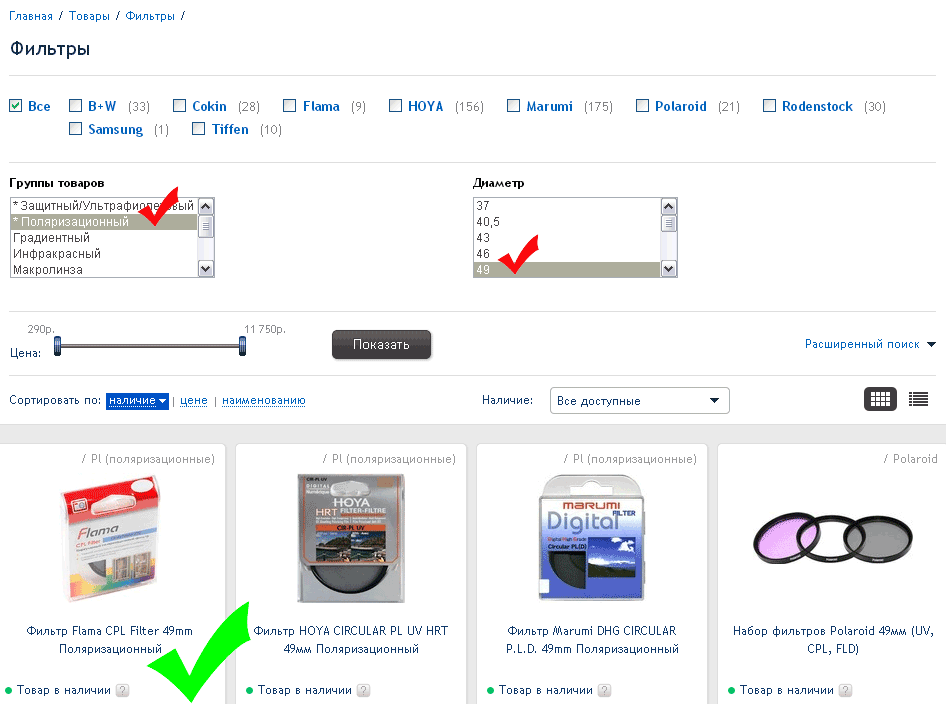Expand Расширенный поиск advanced search
This screenshot has width=946, height=704.
pyautogui.click(x=870, y=344)
